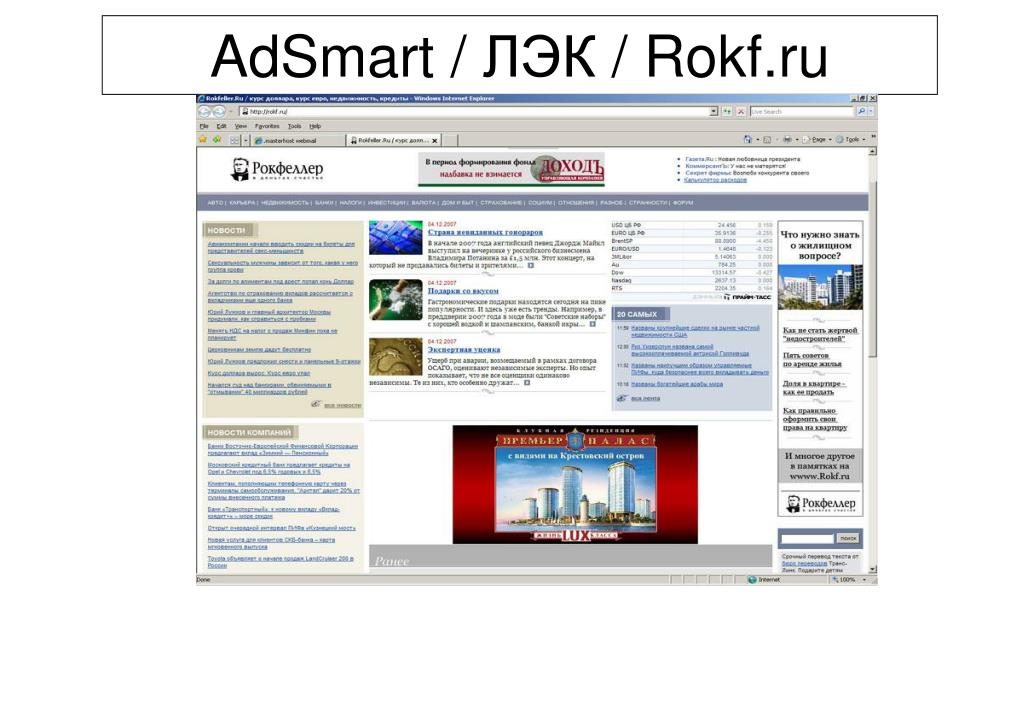Click the page vertical scrollbar thumb
This screenshot has height=708, width=1023.
click(872, 268)
